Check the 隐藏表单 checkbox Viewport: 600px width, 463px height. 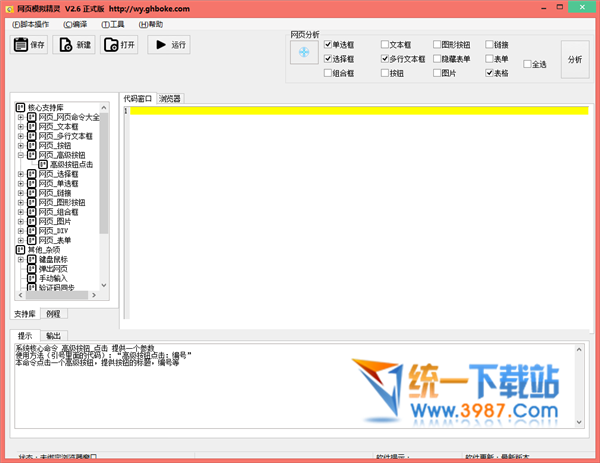point(437,59)
